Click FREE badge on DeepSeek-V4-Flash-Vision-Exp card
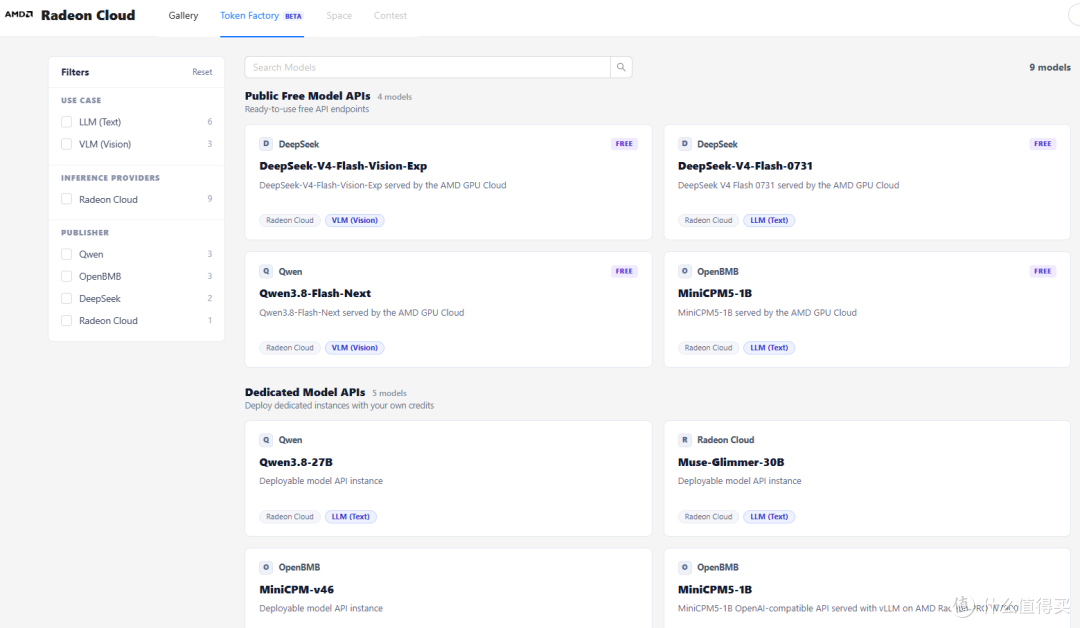 [624, 144]
